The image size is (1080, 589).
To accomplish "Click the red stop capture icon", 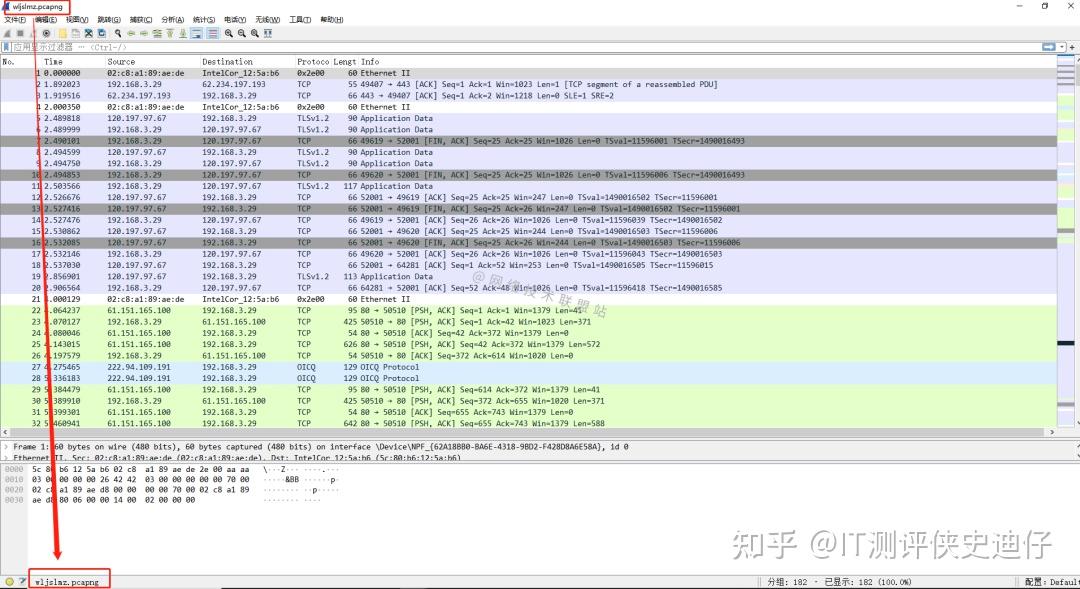I will coord(21,32).
